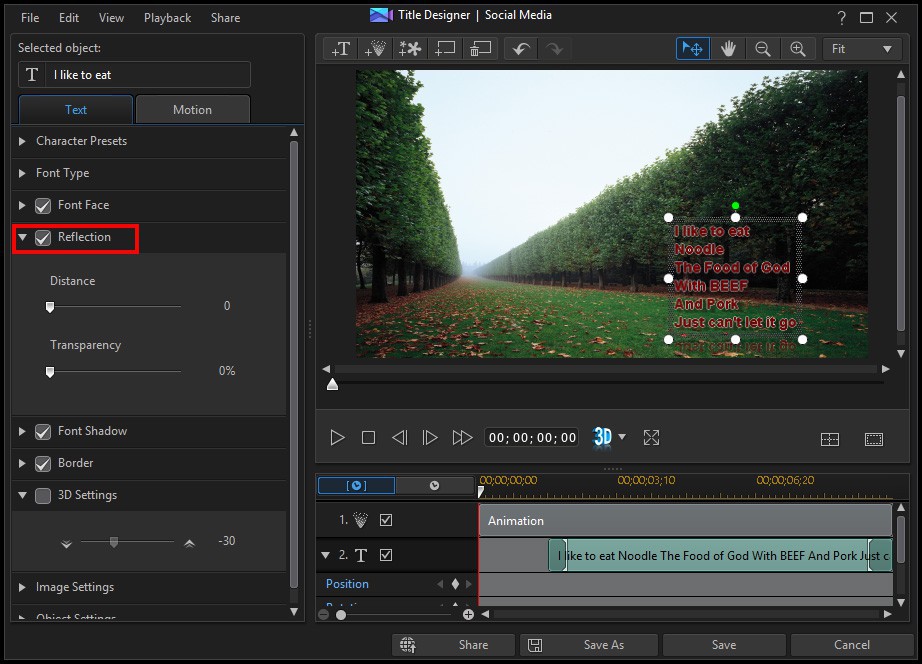This screenshot has width=922, height=664.
Task: Activate the object selection move tool
Action: pyautogui.click(x=693, y=49)
